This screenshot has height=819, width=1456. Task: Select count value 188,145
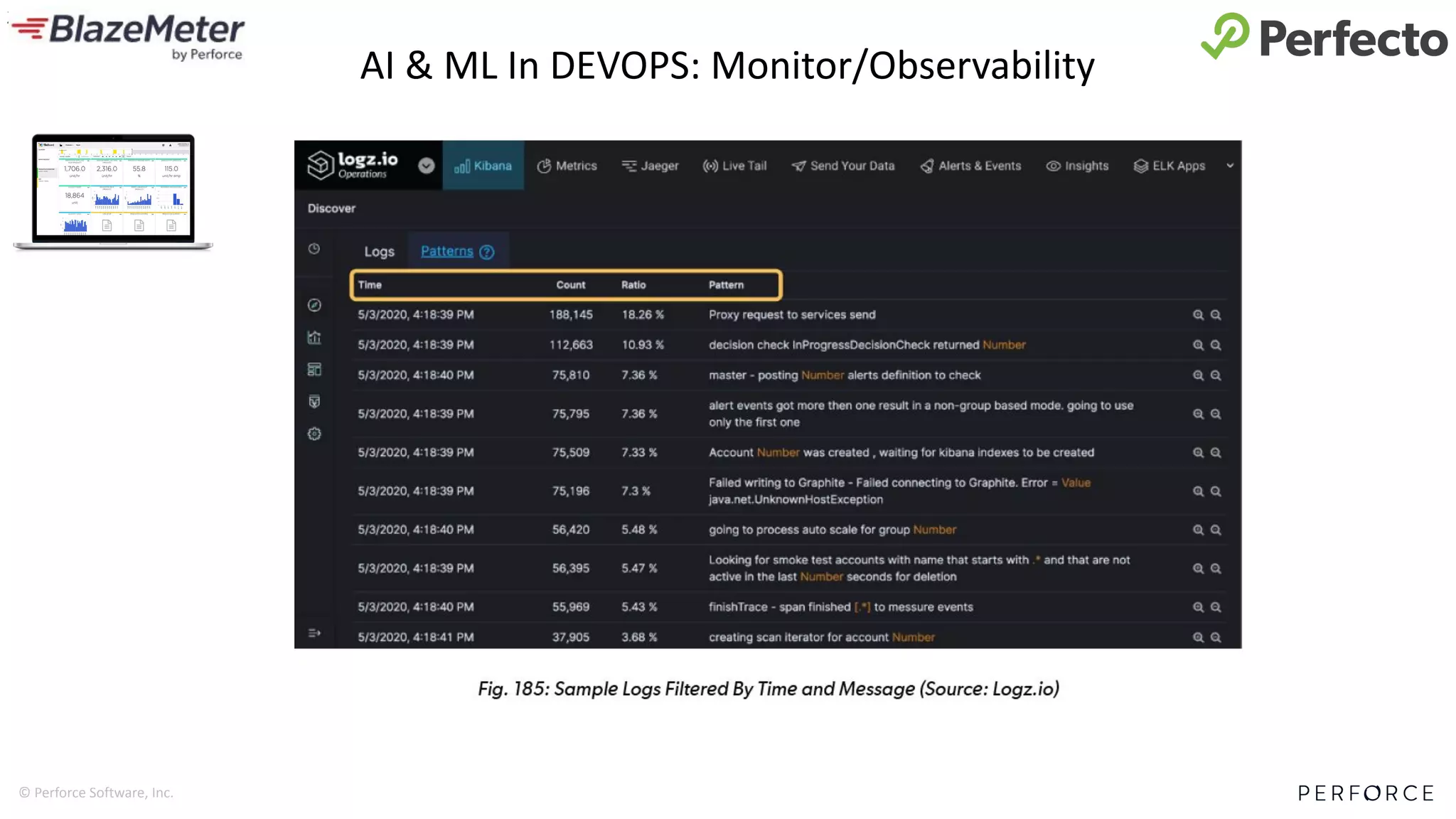tap(571, 315)
